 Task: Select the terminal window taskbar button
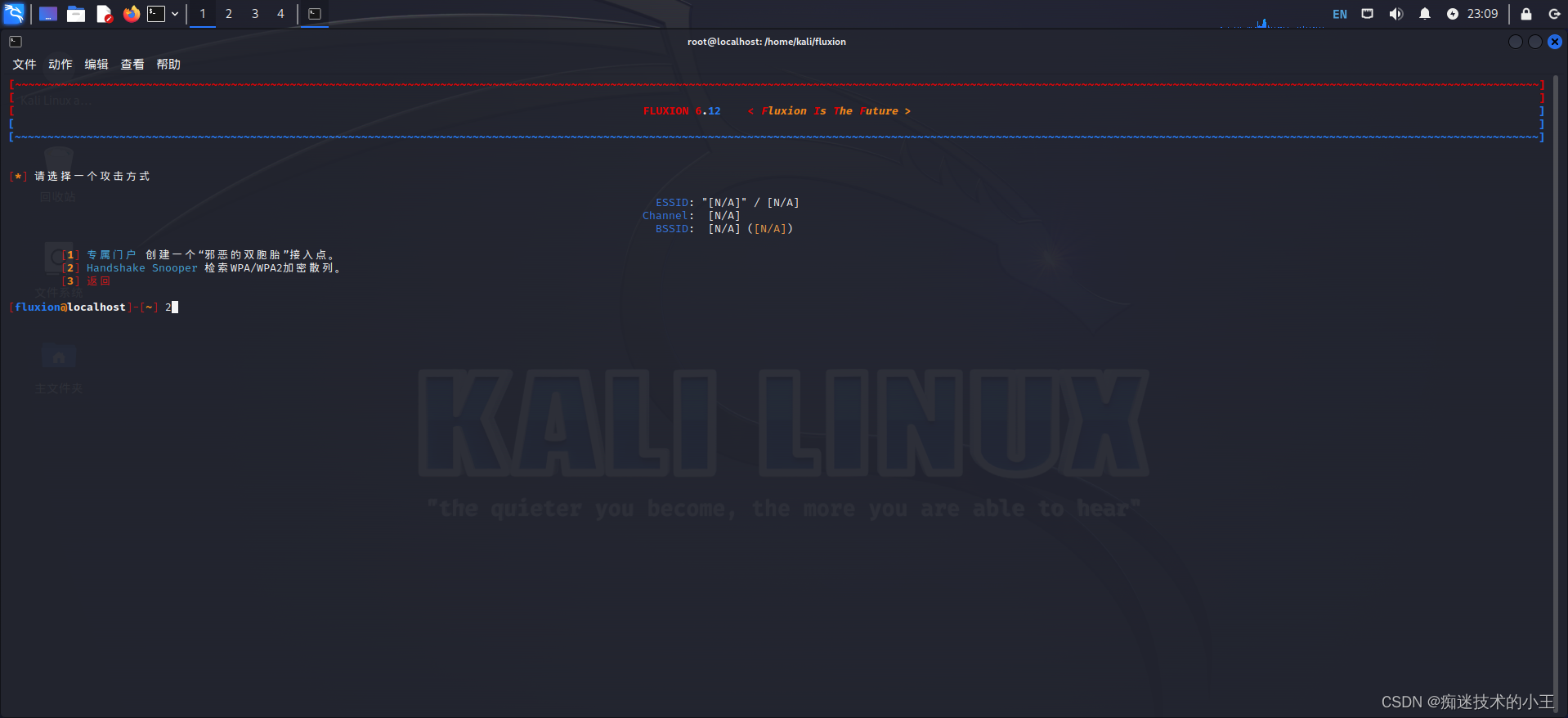click(x=315, y=14)
